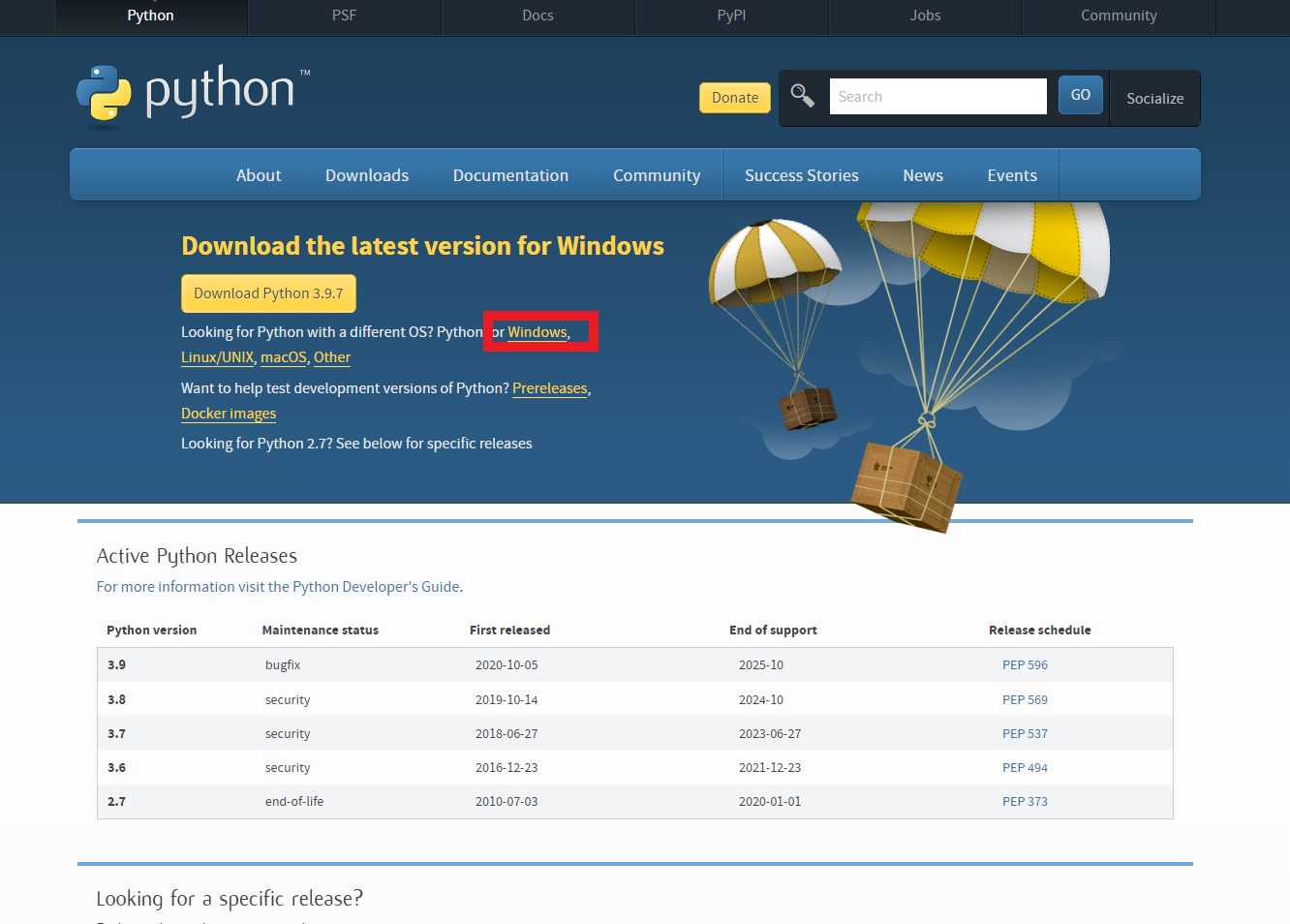This screenshot has height=924, width=1290.
Task: Click the Python version column header
Action: (152, 631)
